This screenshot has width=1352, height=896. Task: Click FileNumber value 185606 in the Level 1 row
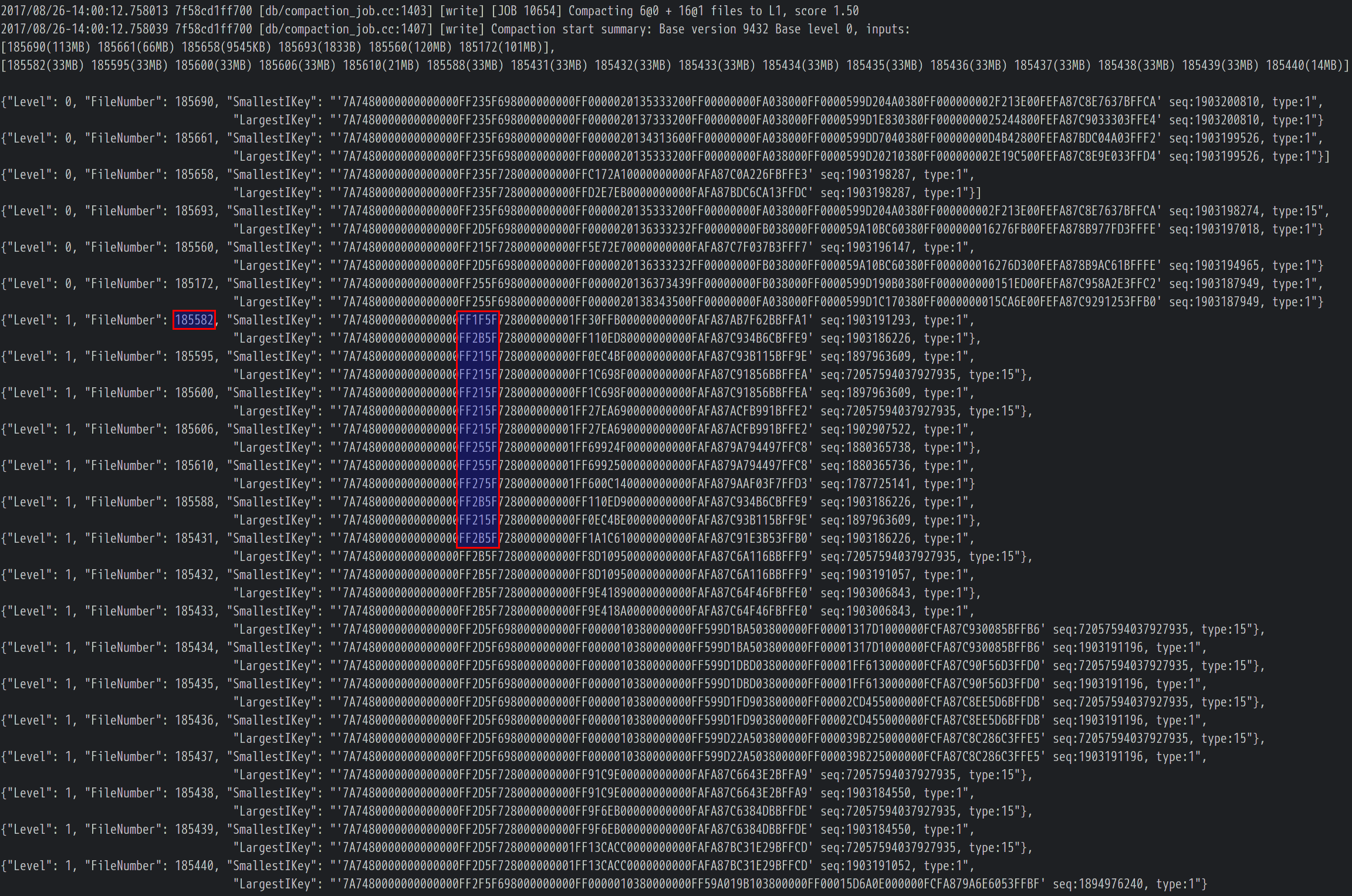194,430
